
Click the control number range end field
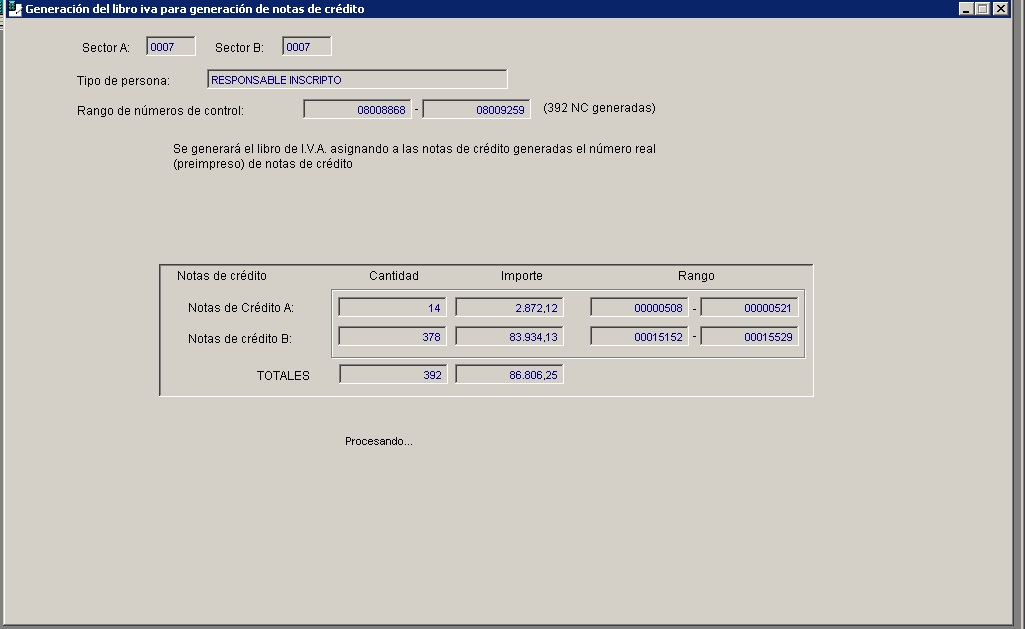476,110
